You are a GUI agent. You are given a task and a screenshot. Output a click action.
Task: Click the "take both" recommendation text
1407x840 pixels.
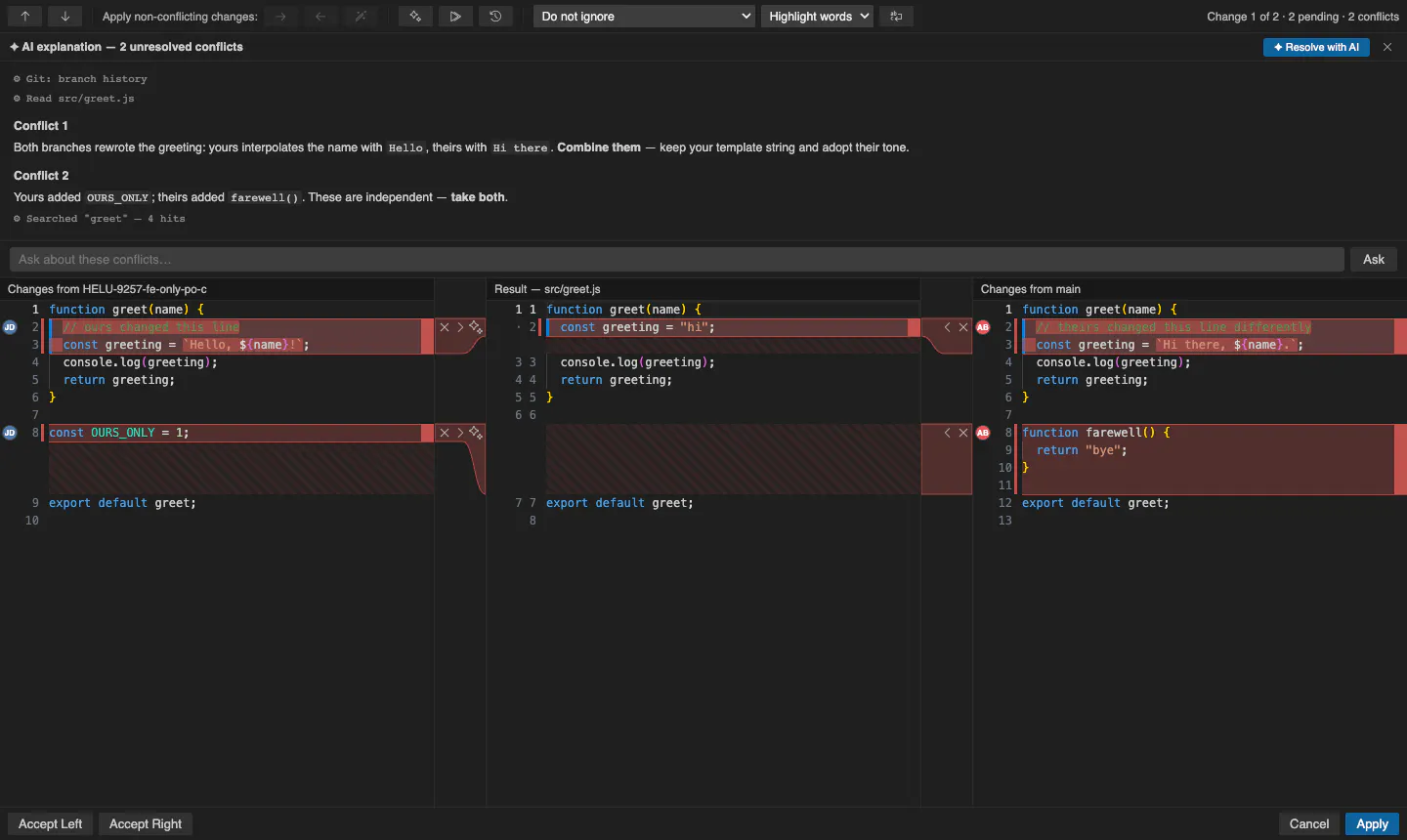click(x=478, y=197)
